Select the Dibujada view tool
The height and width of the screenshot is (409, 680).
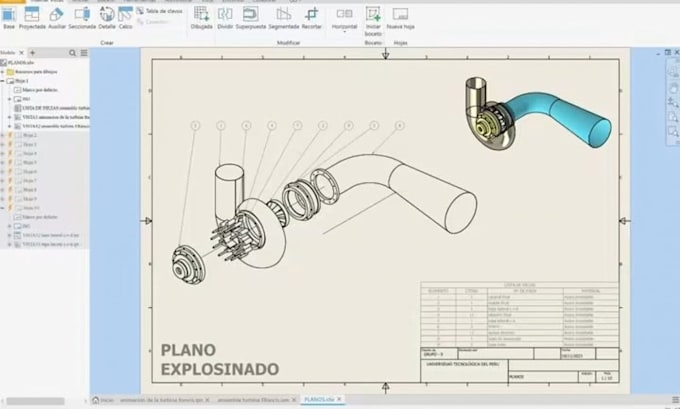pyautogui.click(x=202, y=18)
